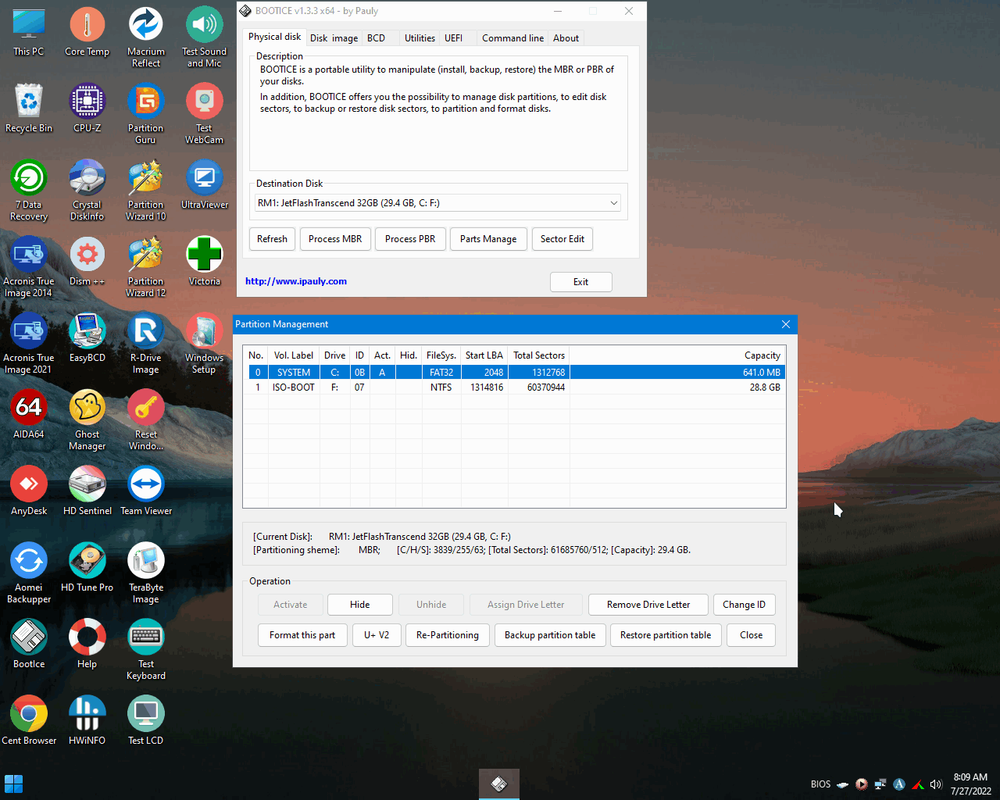The image size is (1000, 800).
Task: Click the Re-Partitioning button
Action: 447,635
